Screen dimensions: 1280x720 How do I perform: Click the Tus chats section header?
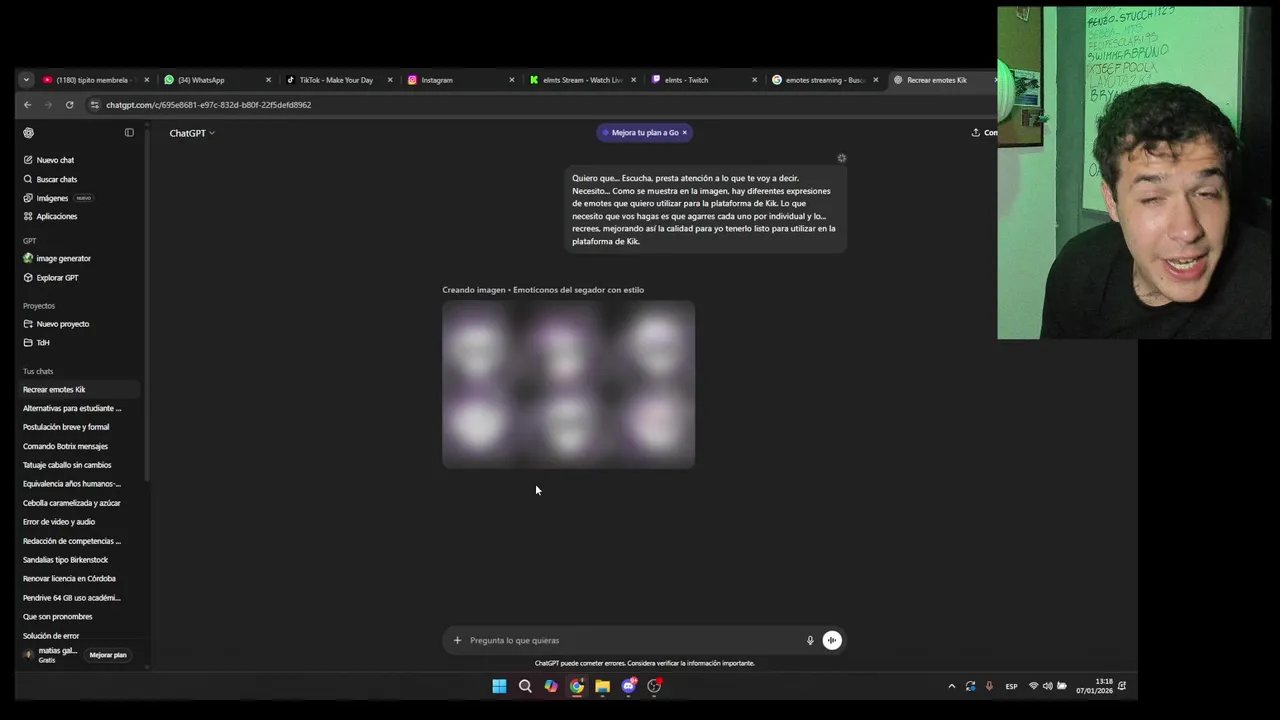coord(38,371)
